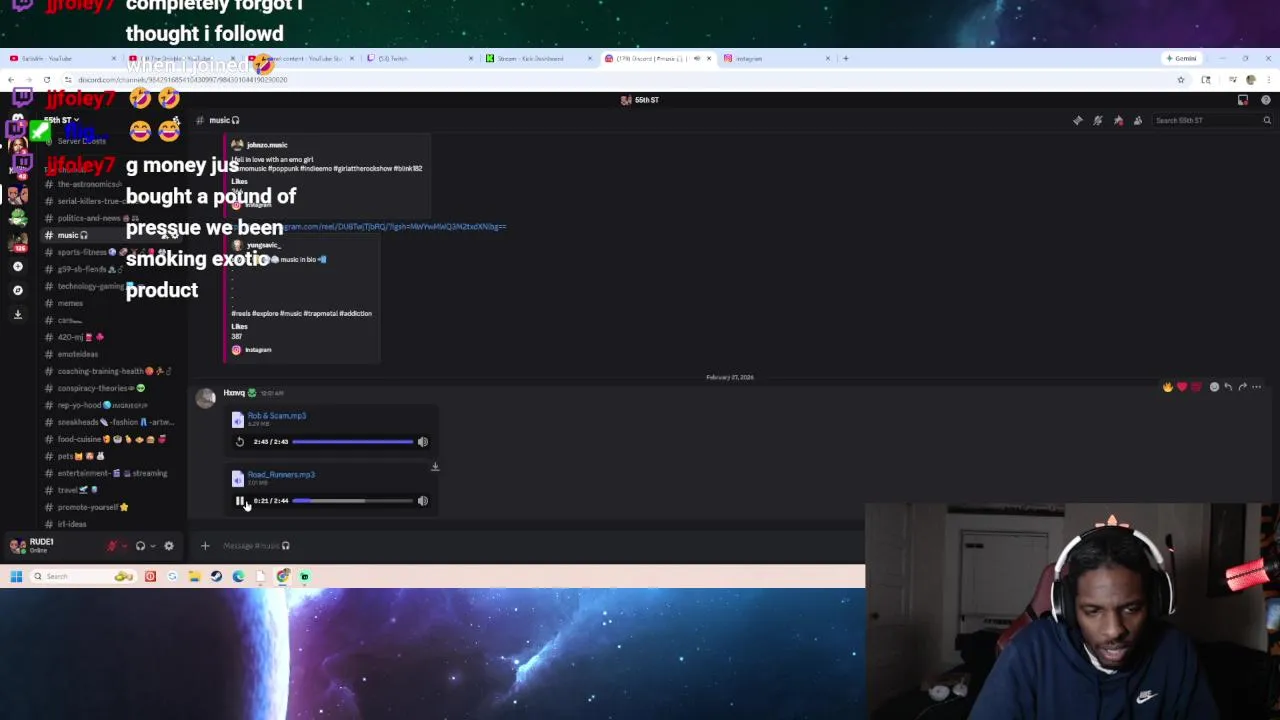Image resolution: width=1280 pixels, height=720 pixels.
Task: Open Windows Start menu
Action: (16, 576)
